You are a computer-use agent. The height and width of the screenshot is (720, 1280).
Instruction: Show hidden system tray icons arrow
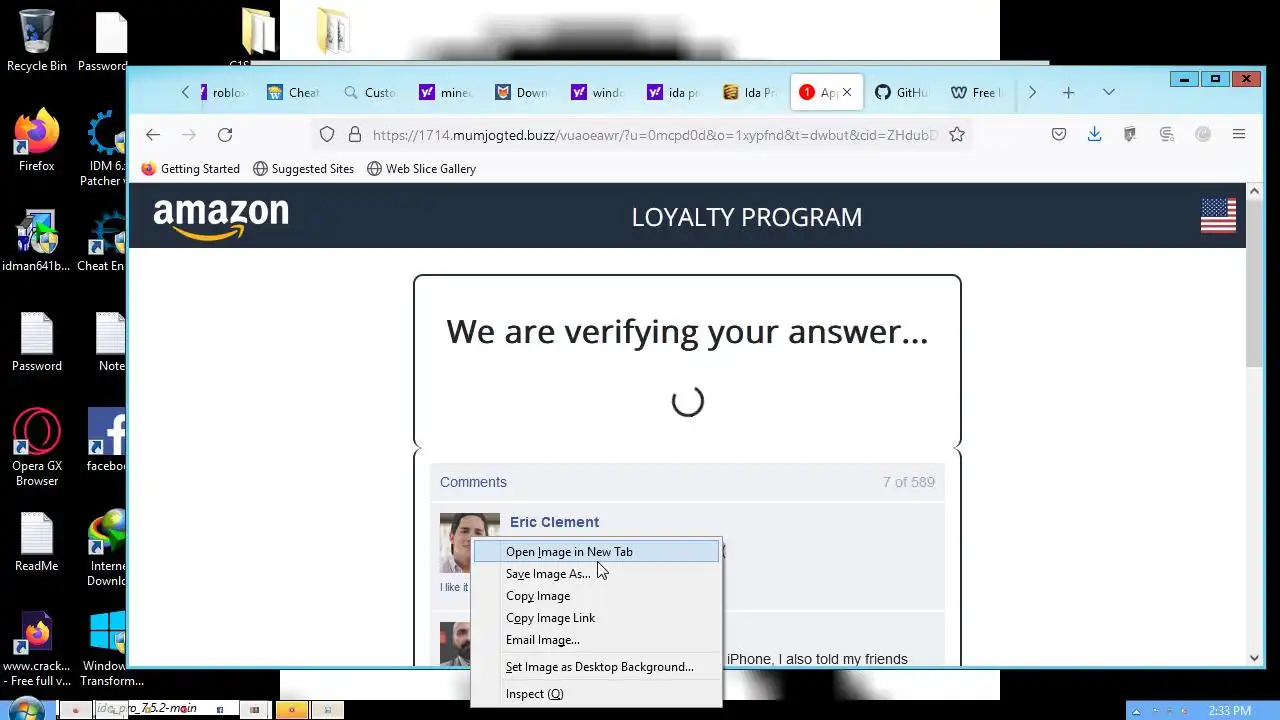click(x=1136, y=711)
